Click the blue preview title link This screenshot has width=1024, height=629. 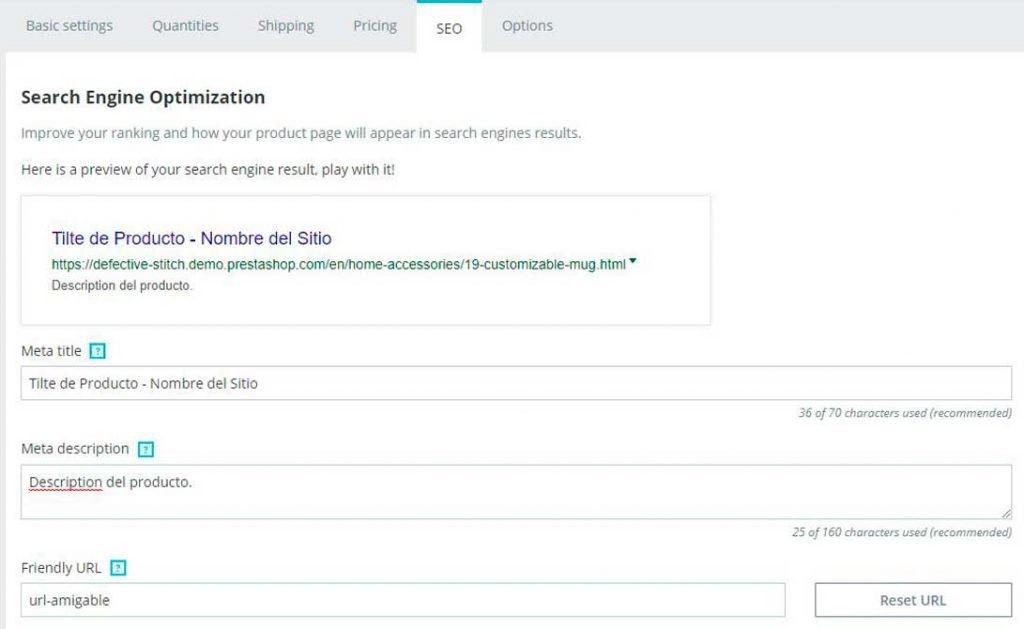click(191, 239)
